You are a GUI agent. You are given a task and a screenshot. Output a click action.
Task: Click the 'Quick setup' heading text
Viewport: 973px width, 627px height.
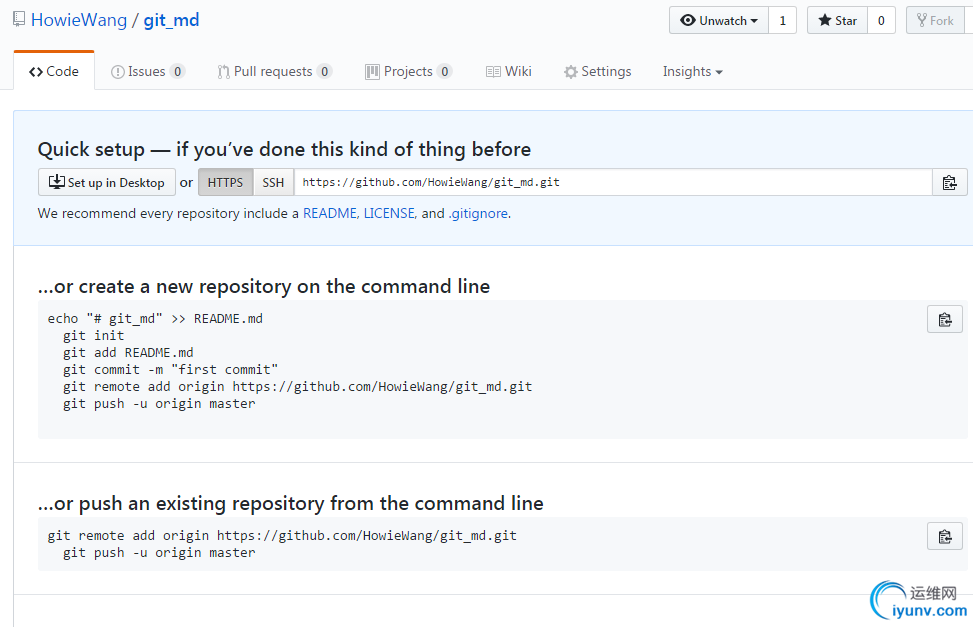tap(284, 150)
